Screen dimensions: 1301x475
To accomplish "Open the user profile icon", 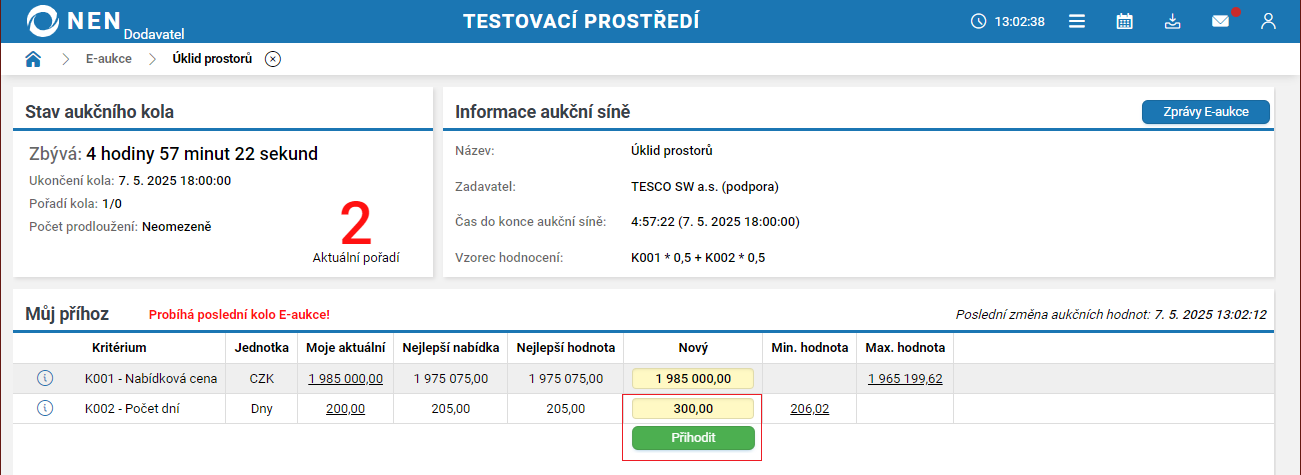I will (x=1268, y=21).
